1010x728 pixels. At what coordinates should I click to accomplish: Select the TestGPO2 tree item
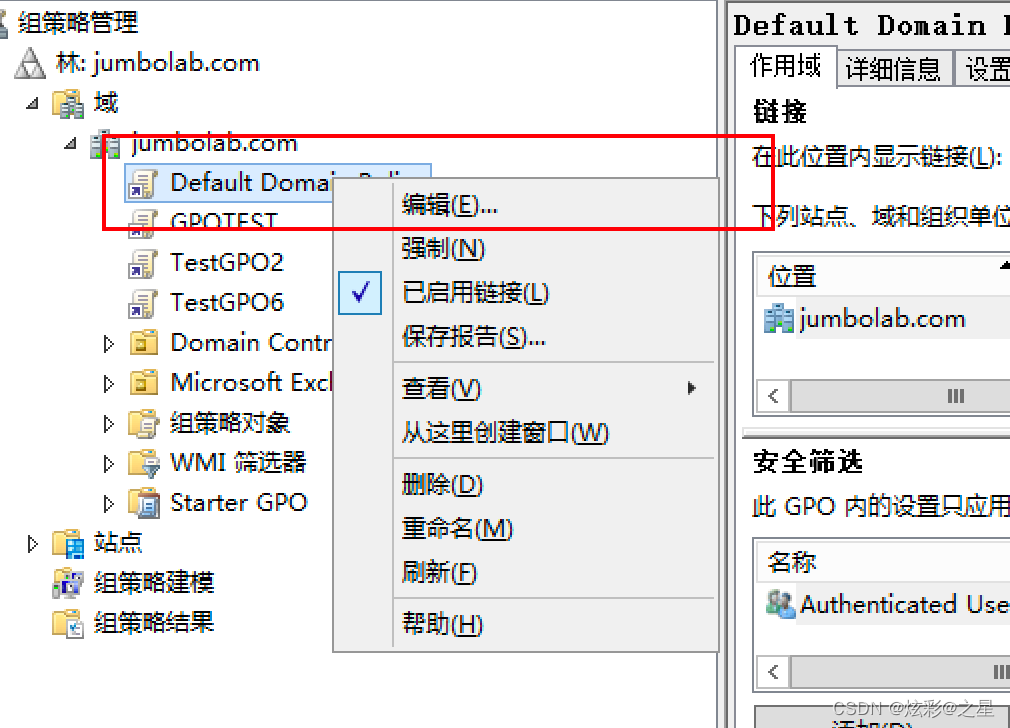click(227, 263)
